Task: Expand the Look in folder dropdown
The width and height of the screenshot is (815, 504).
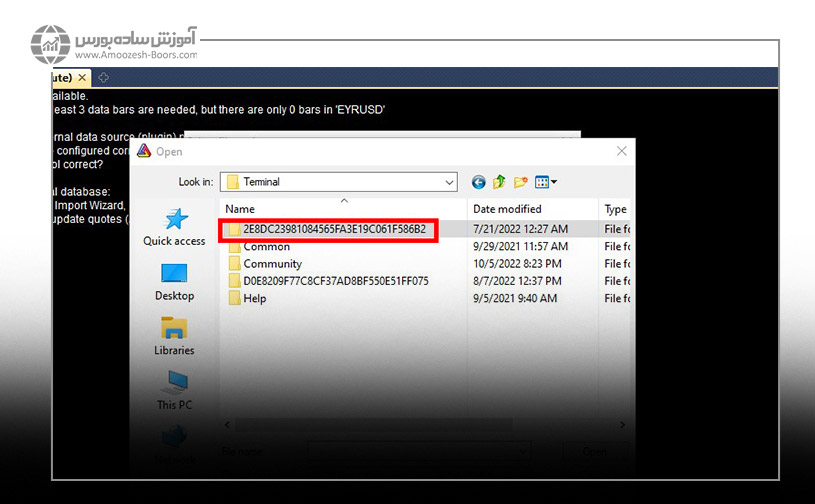Action: [448, 182]
